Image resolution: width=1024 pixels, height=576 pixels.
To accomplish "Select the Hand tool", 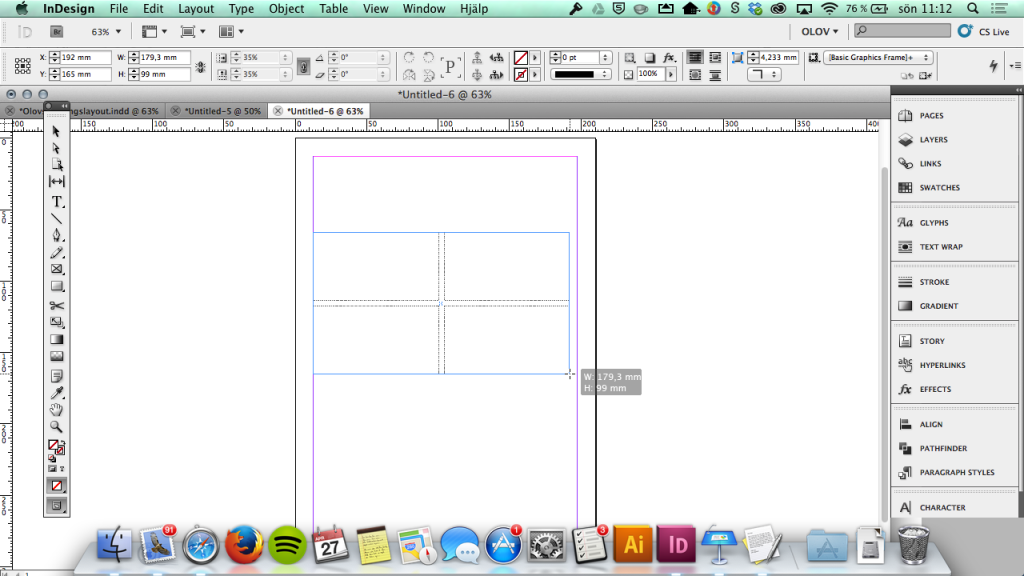I will (x=57, y=409).
